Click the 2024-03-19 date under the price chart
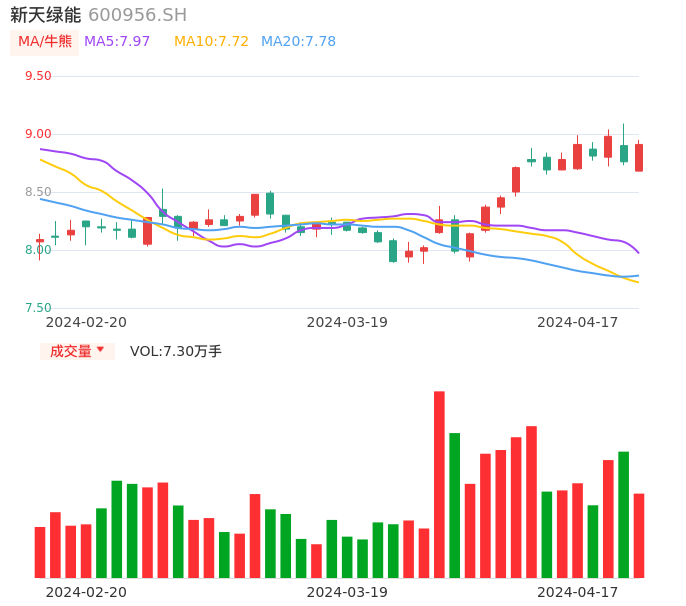 (x=347, y=322)
